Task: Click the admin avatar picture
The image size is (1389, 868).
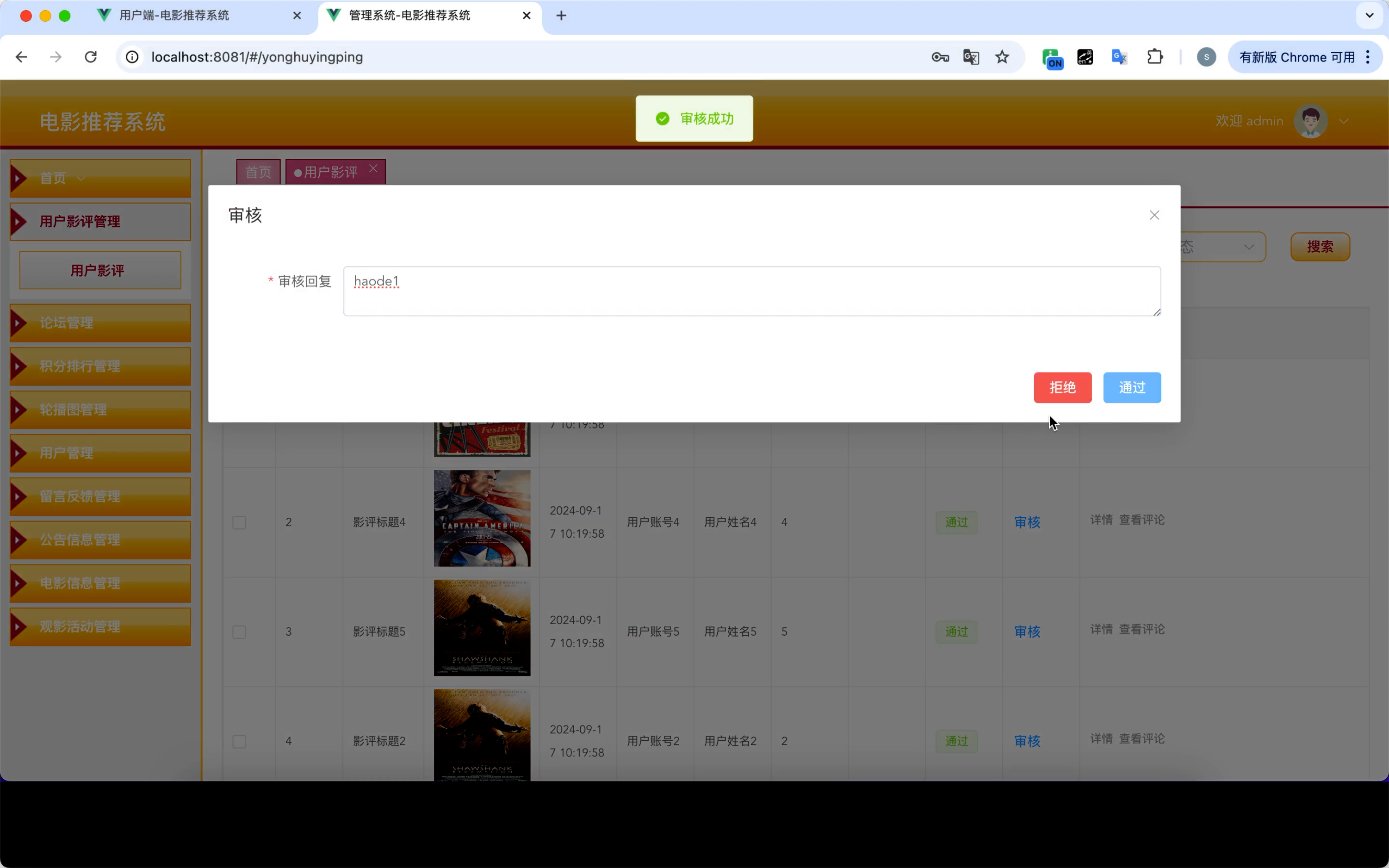Action: tap(1310, 121)
